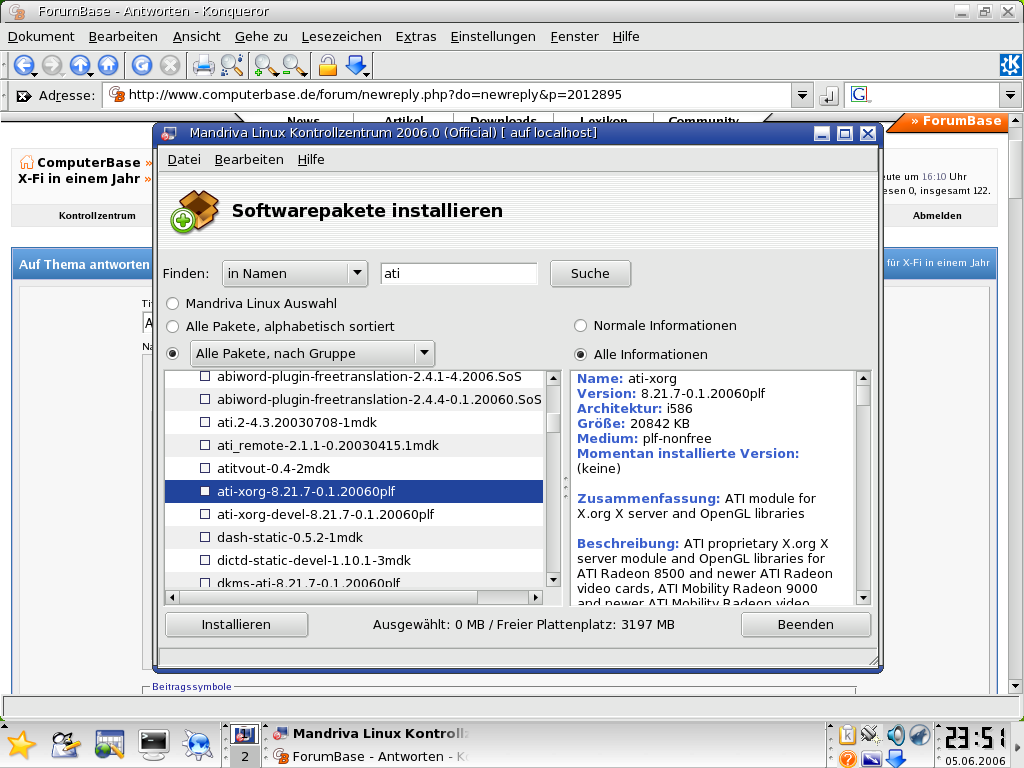Viewport: 1024px width, 768px height.
Task: Open the star menu on KDE panel
Action: click(22, 745)
